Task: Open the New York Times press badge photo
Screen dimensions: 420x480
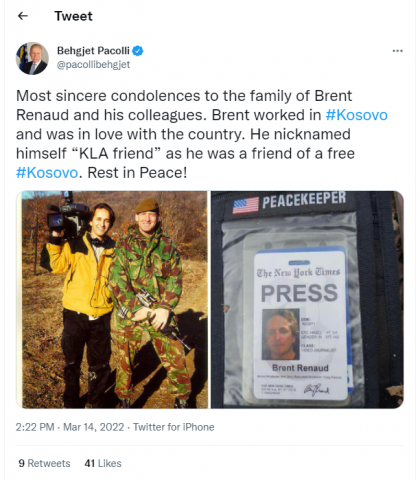Action: click(307, 299)
